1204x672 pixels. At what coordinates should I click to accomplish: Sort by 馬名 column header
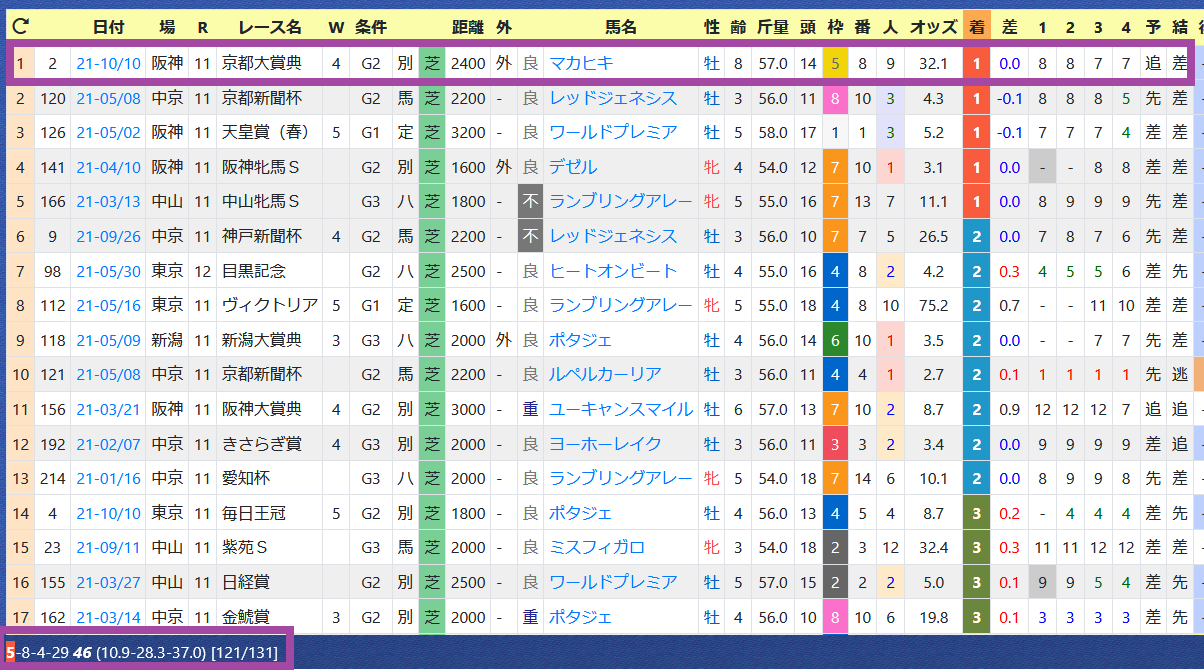click(621, 27)
